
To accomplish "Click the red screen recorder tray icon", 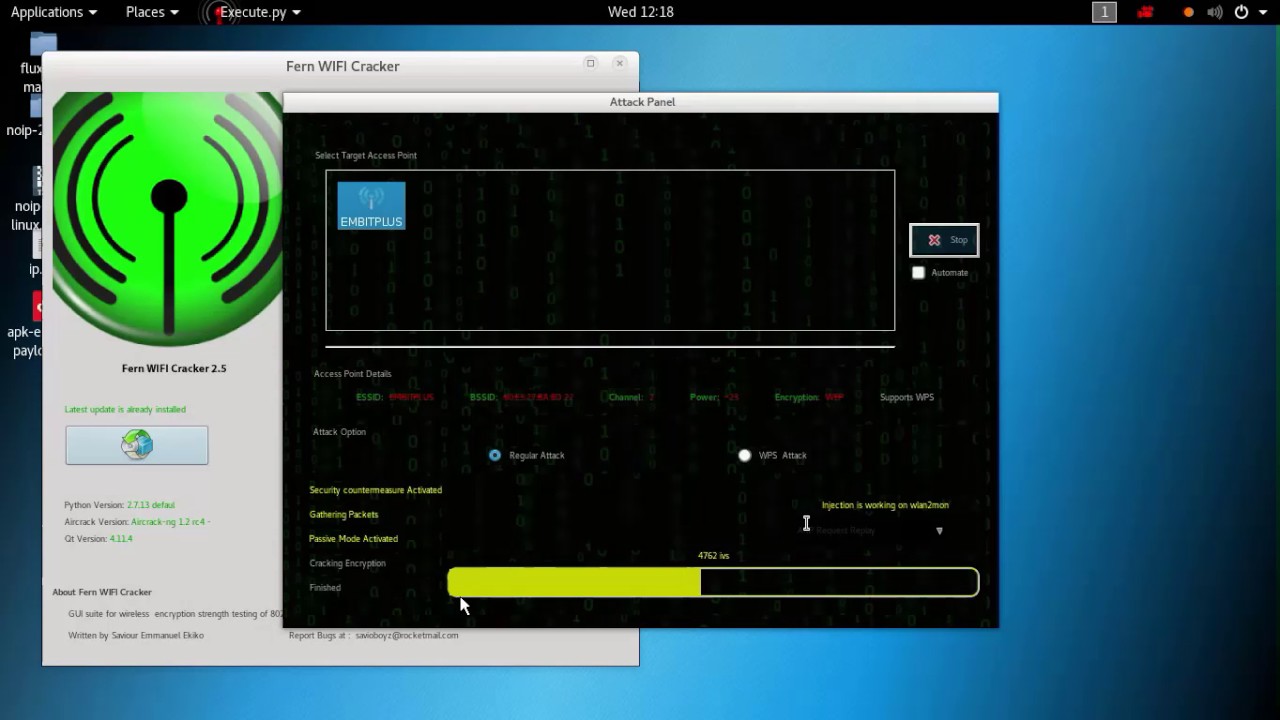I will 1146,12.
